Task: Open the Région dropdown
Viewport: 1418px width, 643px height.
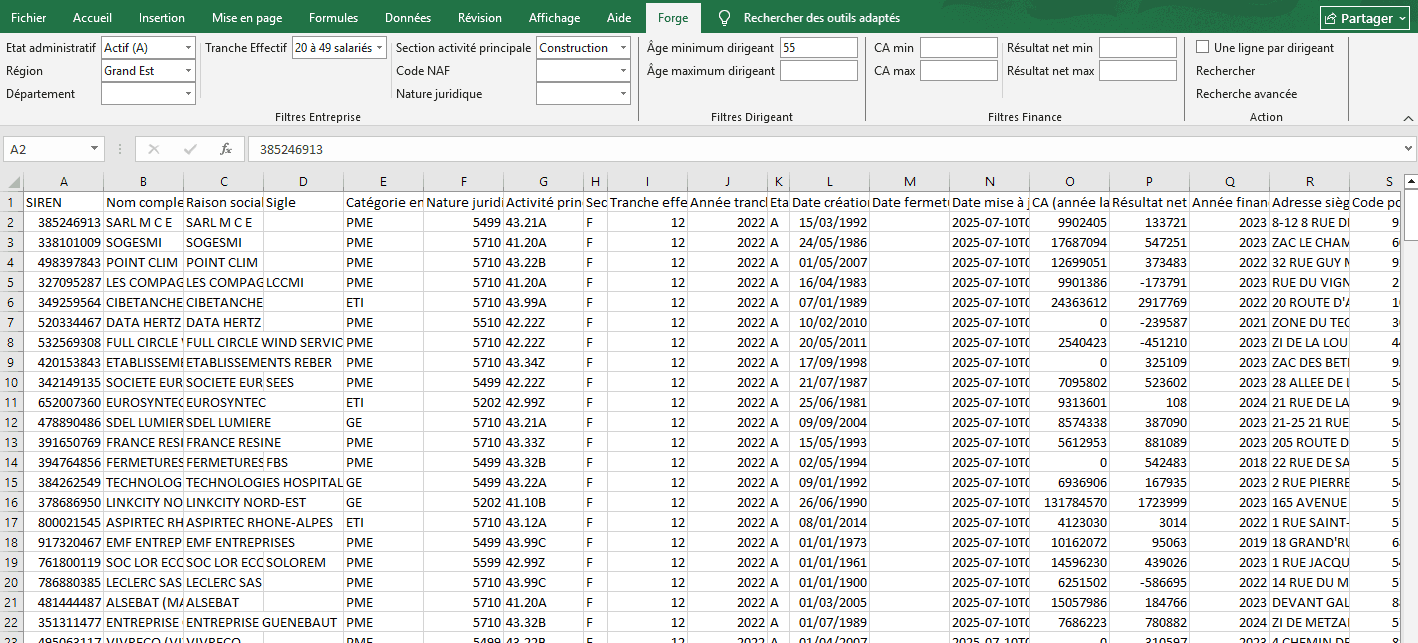Action: [x=188, y=71]
